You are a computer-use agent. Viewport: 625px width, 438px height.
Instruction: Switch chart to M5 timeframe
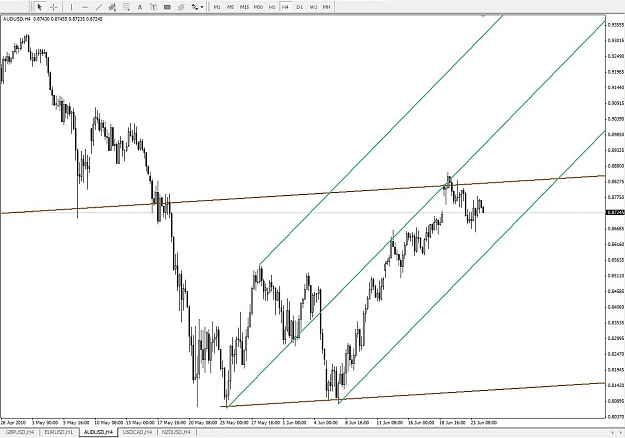[x=230, y=7]
